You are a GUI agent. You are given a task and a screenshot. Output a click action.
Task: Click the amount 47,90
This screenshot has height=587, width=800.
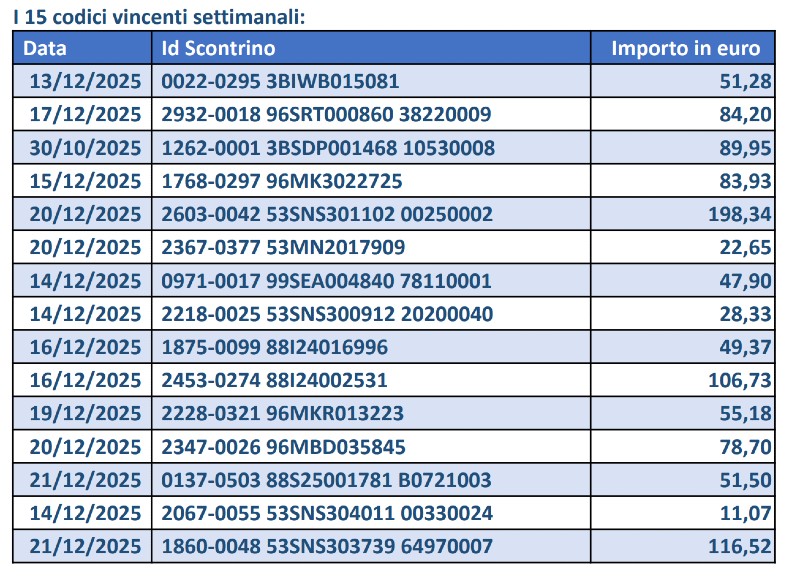coord(745,281)
